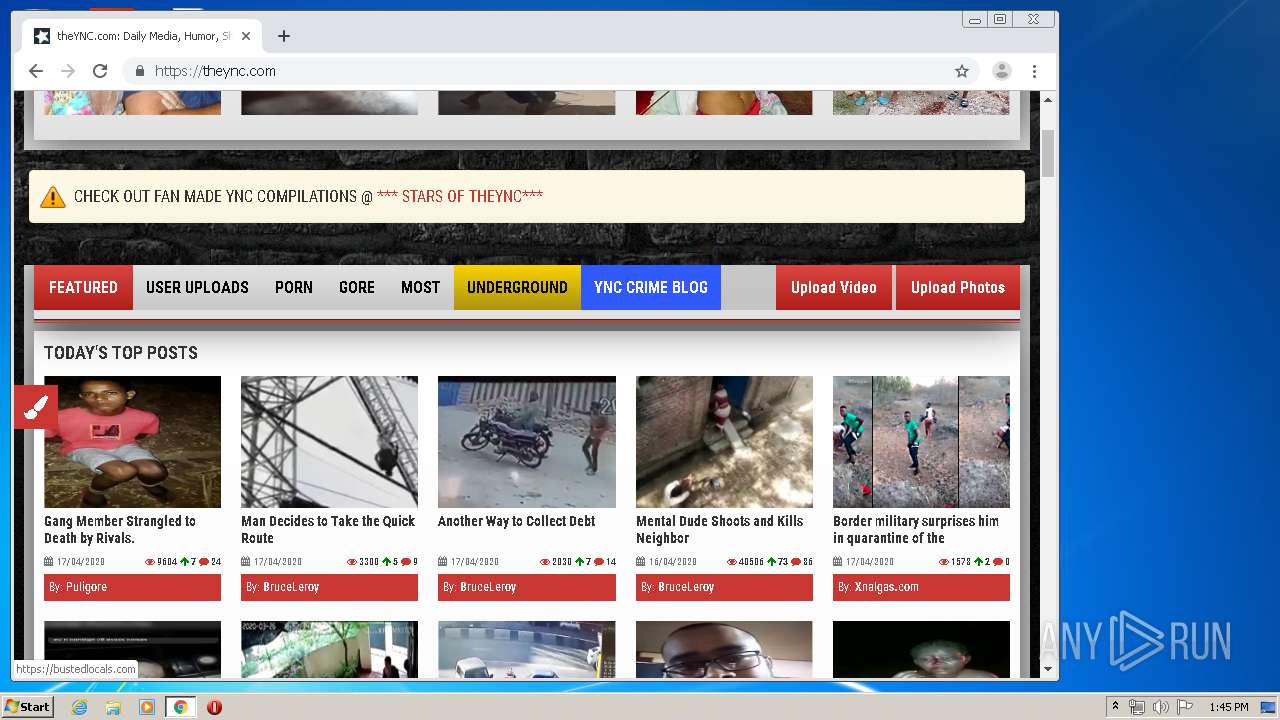This screenshot has width=1280, height=720.
Task: Open thumbnail of motorcycle debt video
Action: pos(527,442)
